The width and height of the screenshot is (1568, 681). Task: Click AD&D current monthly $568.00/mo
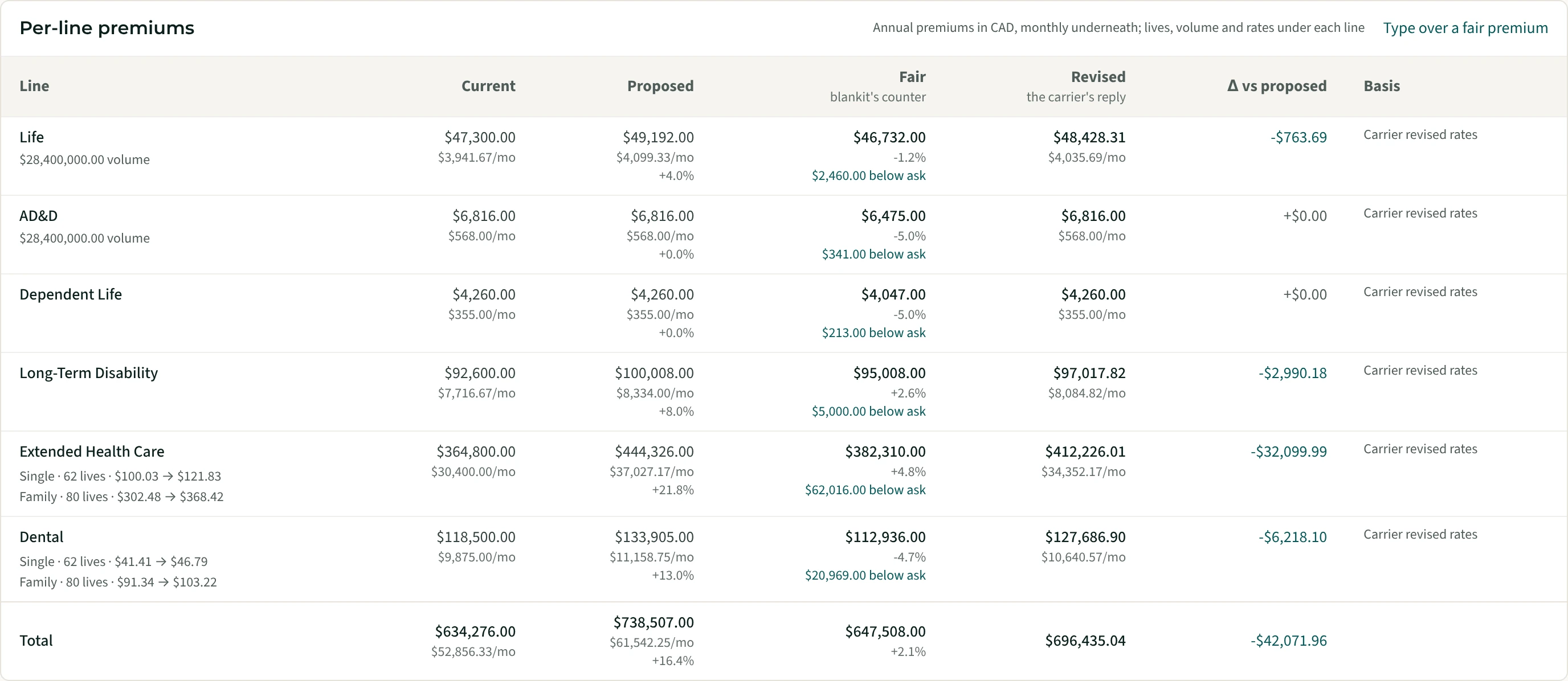(x=482, y=236)
